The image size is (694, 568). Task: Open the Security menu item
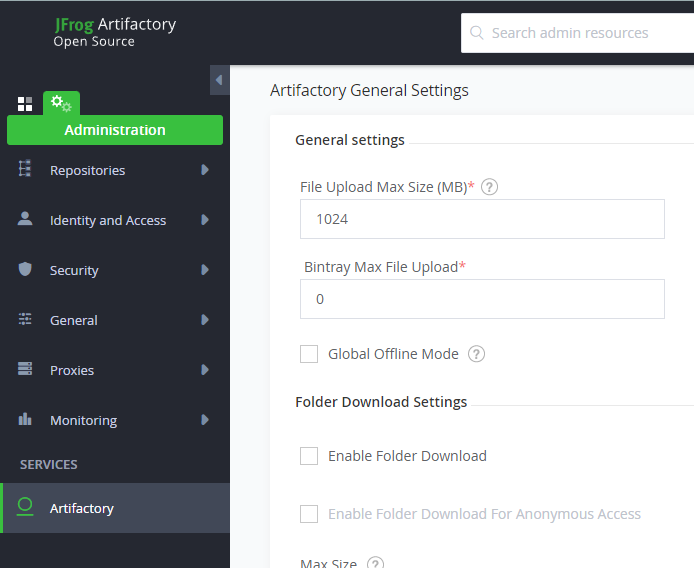tap(115, 270)
